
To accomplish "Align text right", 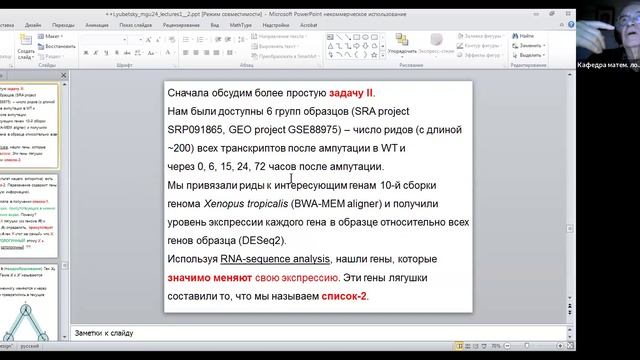I will [x=206, y=53].
